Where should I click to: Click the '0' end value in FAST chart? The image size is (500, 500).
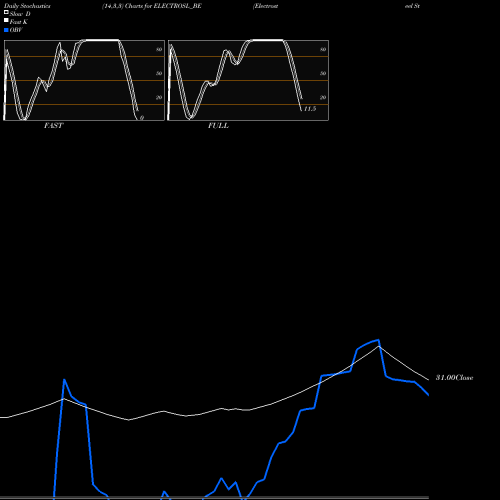click(x=142, y=118)
